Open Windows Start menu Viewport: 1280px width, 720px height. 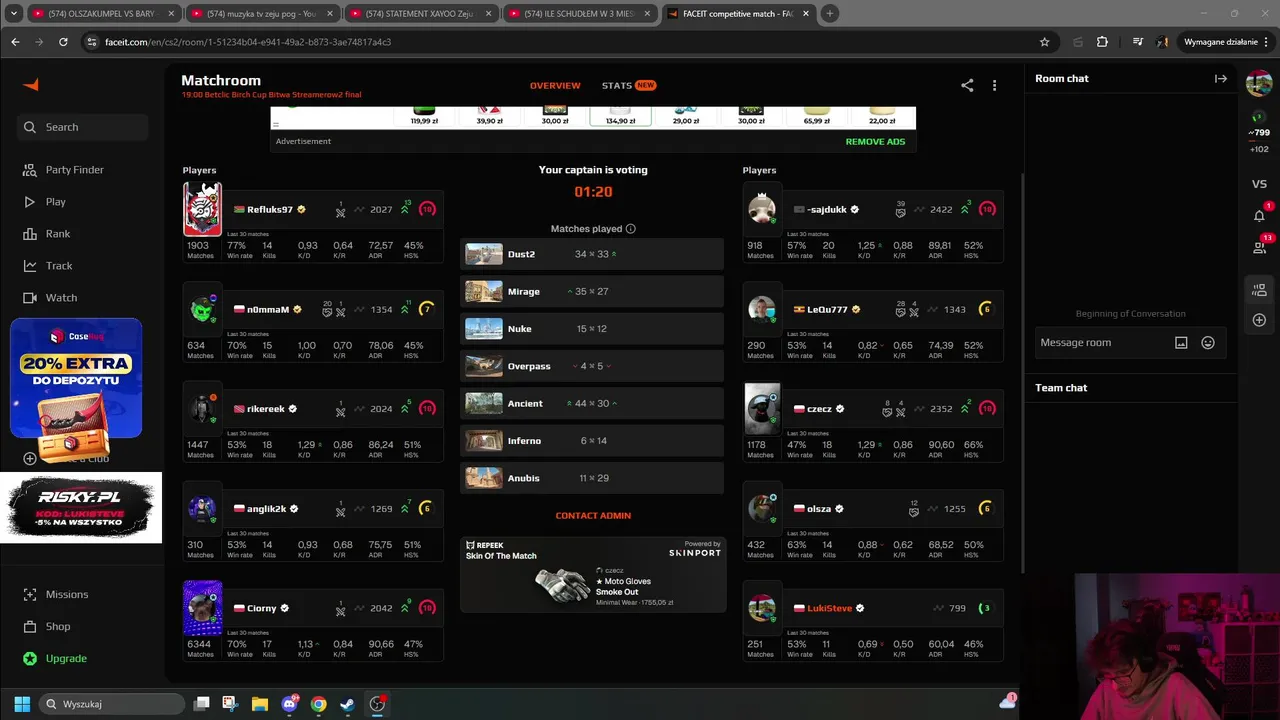click(22, 704)
